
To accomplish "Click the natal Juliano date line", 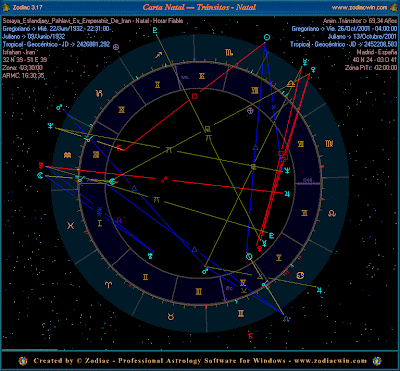I will point(34,36).
